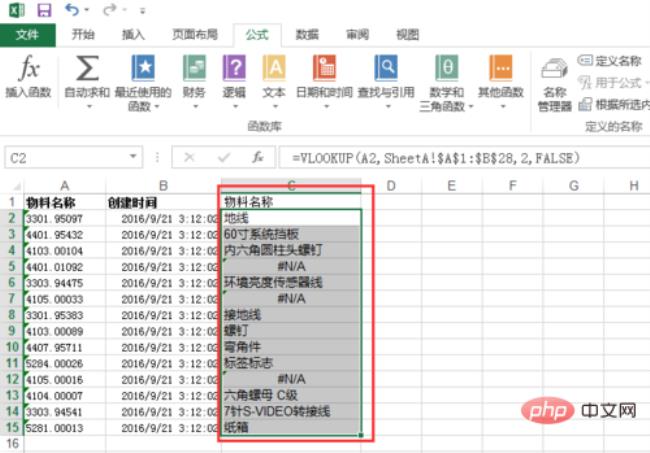
Task: Expand the Text (文本) dropdown arrow
Action: pos(275,107)
